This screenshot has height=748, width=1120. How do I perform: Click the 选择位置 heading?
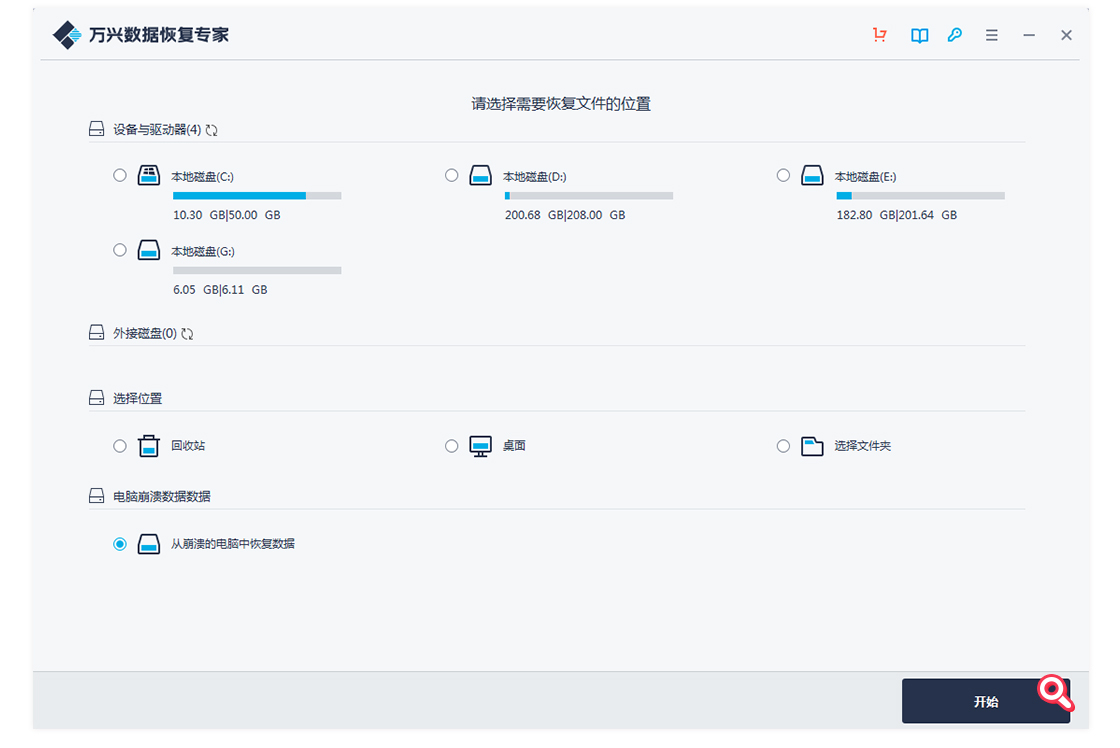click(x=137, y=398)
